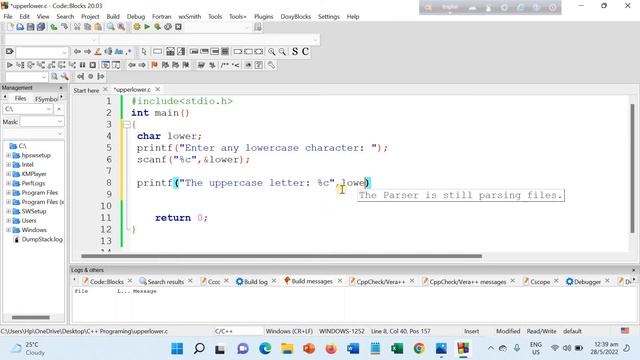Toggle the Match case Aa button

tap(119, 52)
